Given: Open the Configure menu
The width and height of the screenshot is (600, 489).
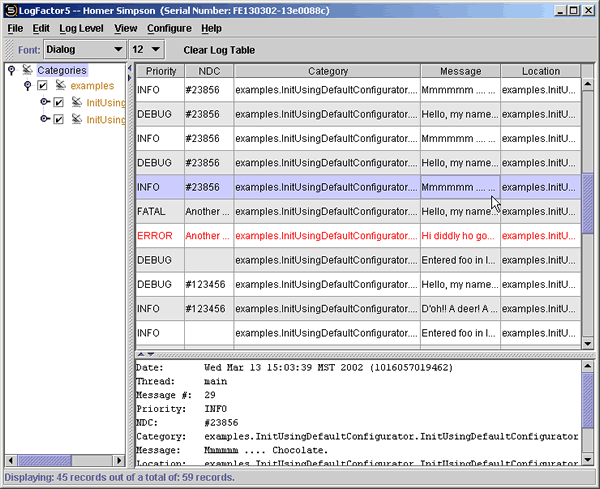Looking at the screenshot, I should pyautogui.click(x=169, y=28).
